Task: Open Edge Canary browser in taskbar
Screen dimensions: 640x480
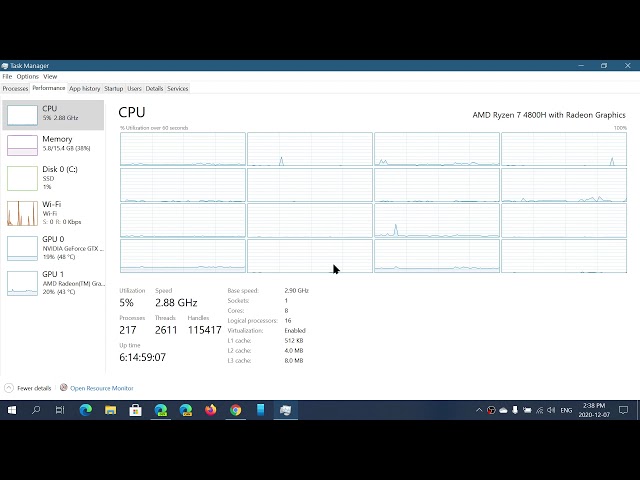Action: pos(186,410)
